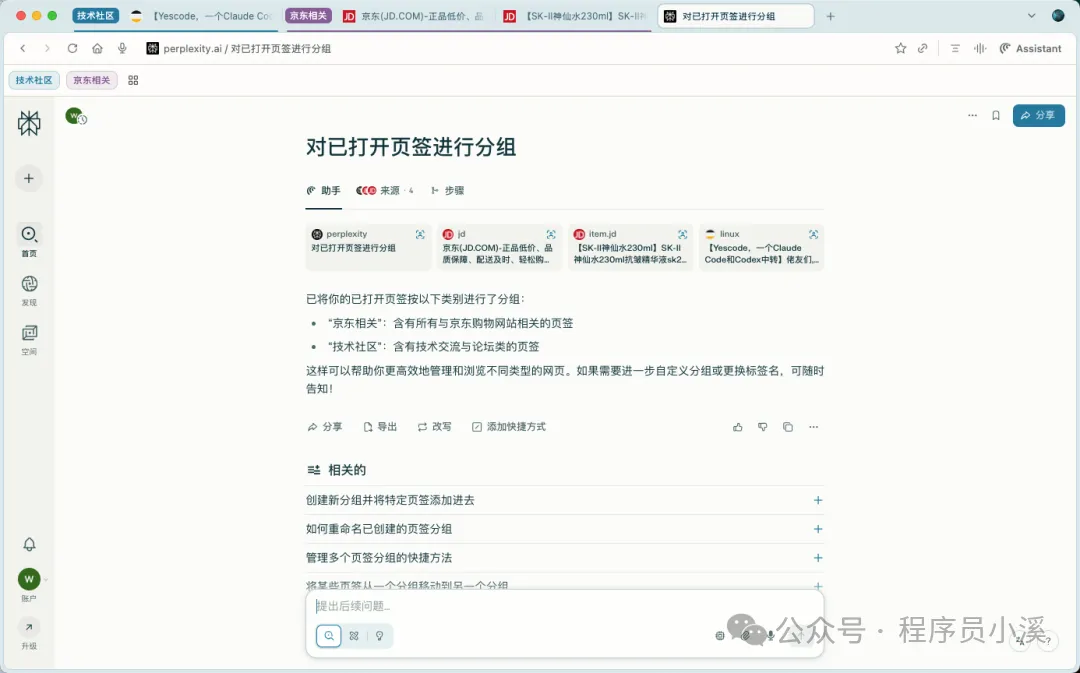Click 分享 below the answer
This screenshot has width=1080, height=673.
click(x=324, y=427)
